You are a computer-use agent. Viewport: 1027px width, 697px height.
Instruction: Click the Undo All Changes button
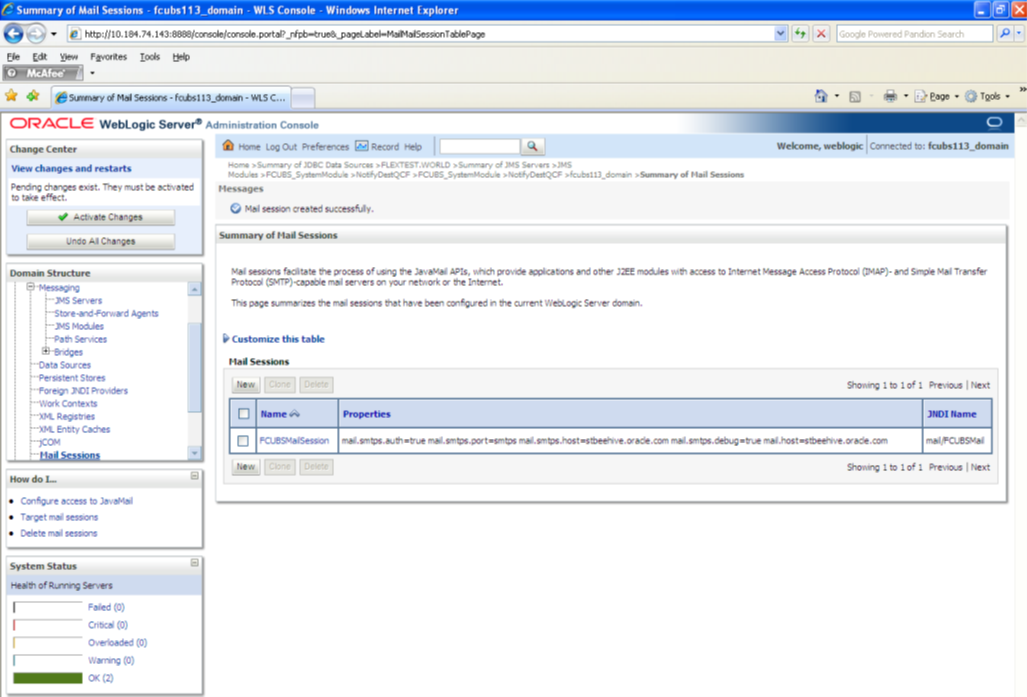tap(100, 241)
